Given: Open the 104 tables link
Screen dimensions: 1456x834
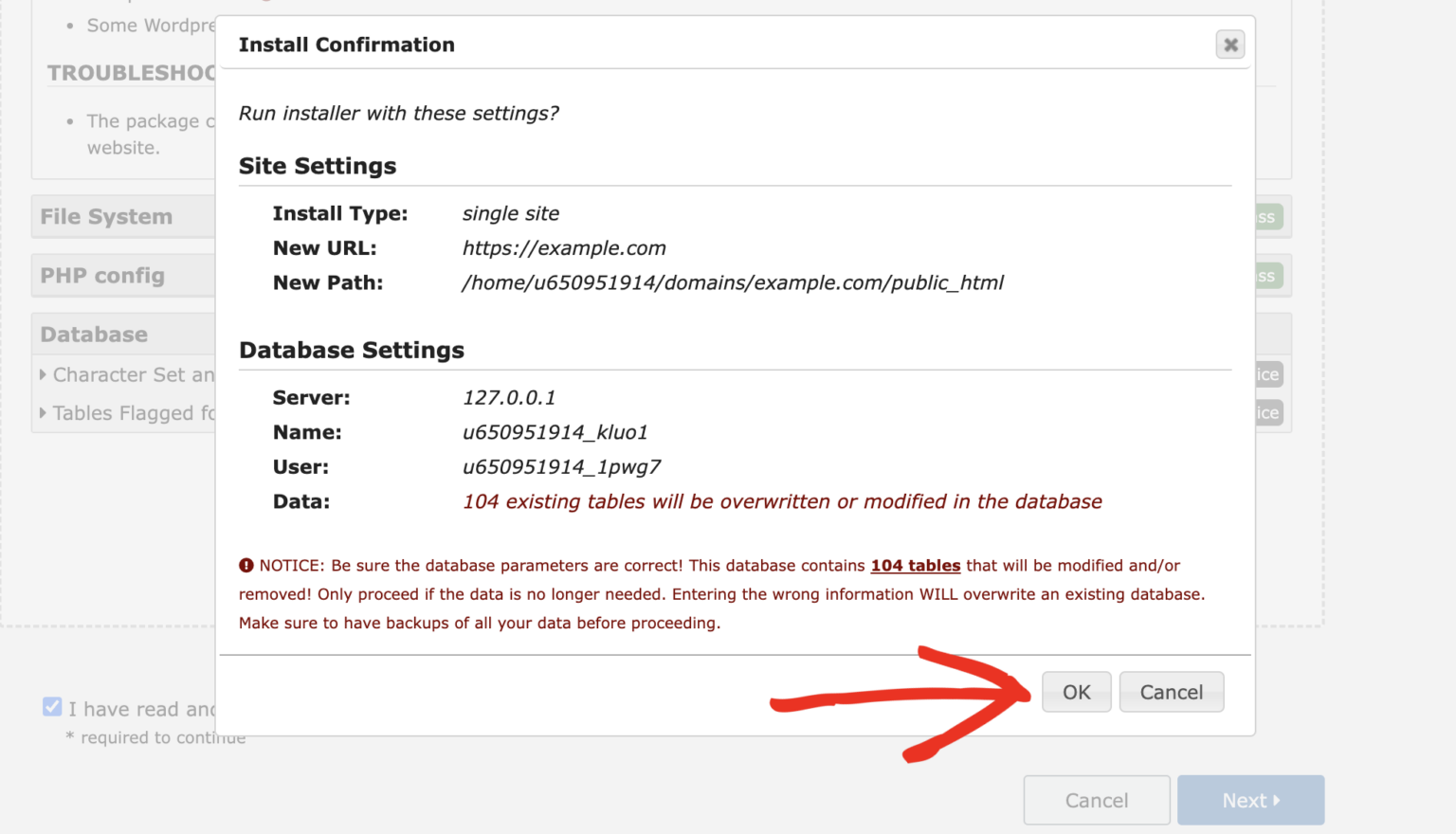Looking at the screenshot, I should click(x=915, y=565).
